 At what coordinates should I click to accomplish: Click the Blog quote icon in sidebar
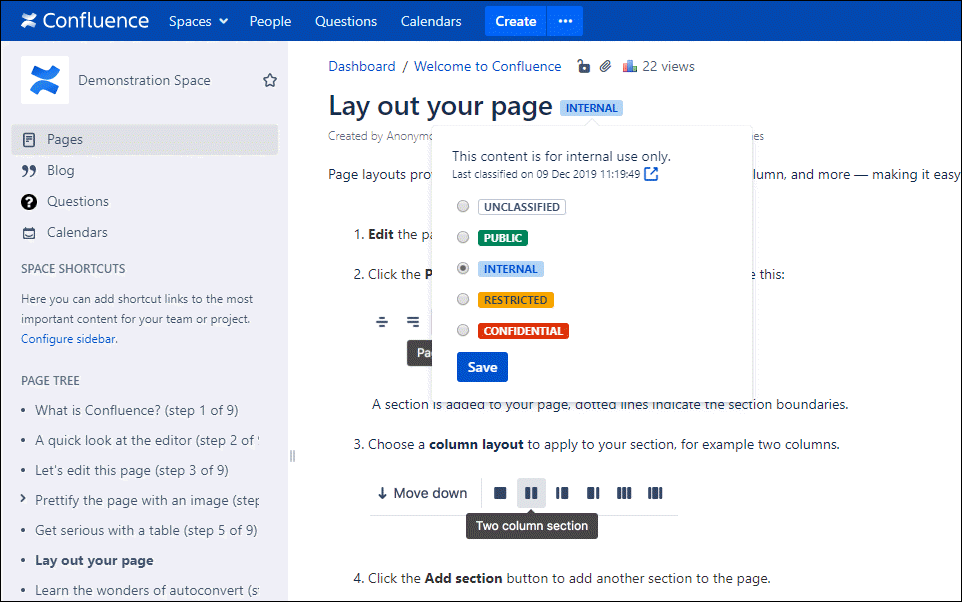pos(29,171)
